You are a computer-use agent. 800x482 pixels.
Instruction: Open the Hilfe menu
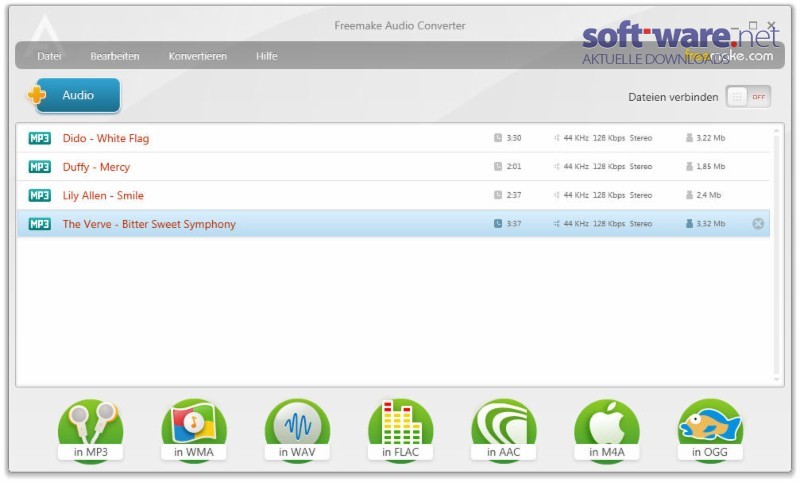tap(266, 56)
